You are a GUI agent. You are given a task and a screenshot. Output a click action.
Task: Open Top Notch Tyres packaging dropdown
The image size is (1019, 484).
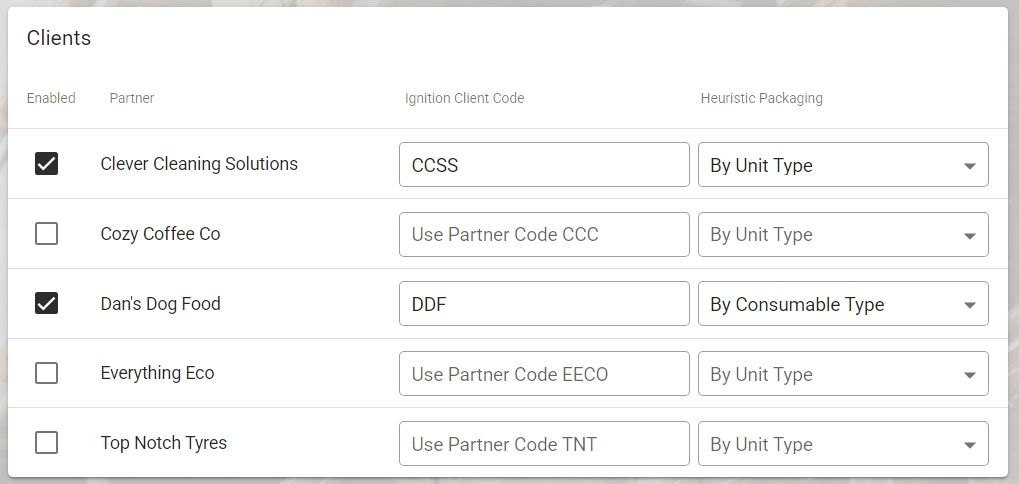[x=842, y=444]
